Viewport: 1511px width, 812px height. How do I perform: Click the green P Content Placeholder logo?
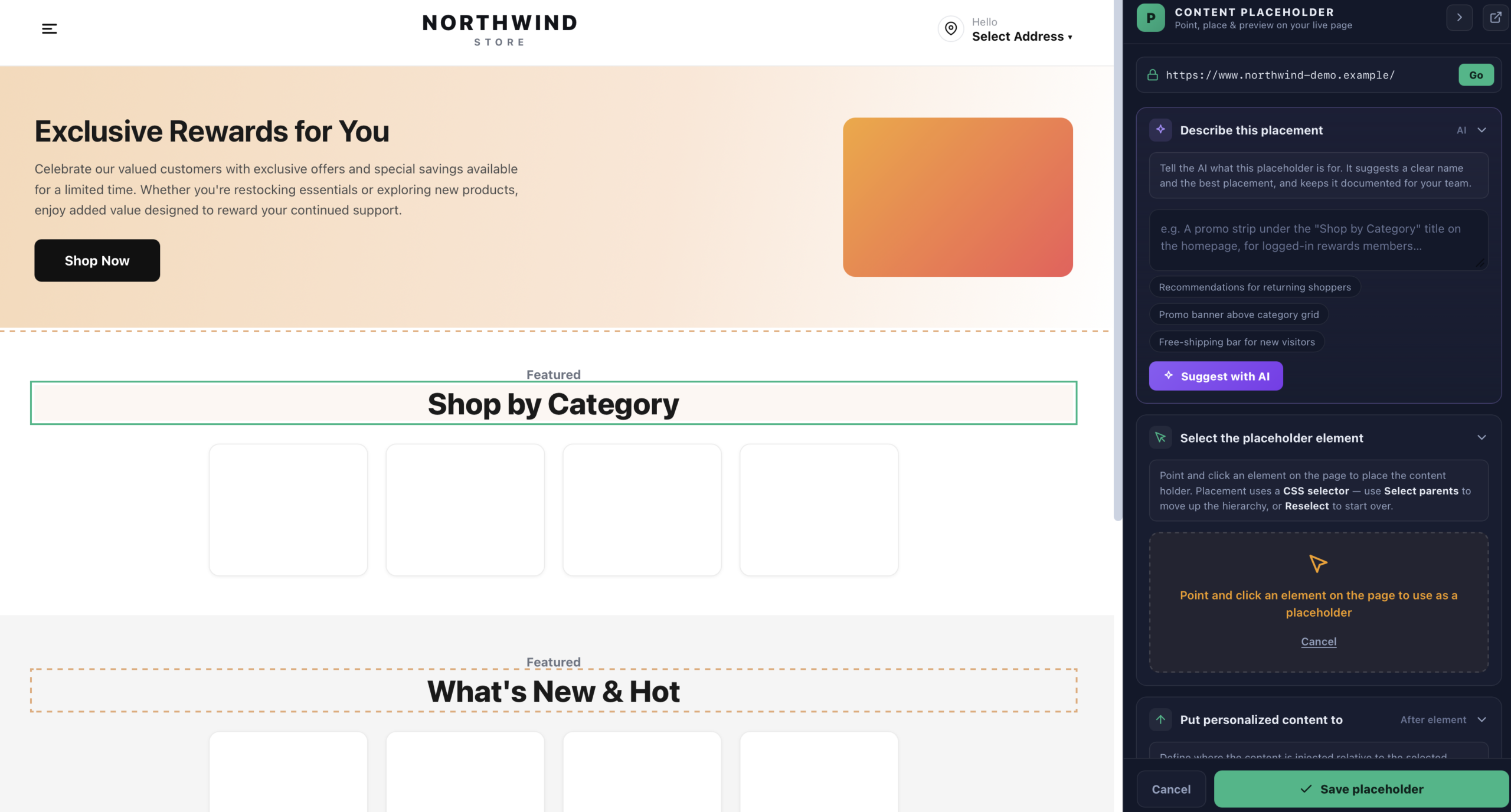[x=1150, y=18]
